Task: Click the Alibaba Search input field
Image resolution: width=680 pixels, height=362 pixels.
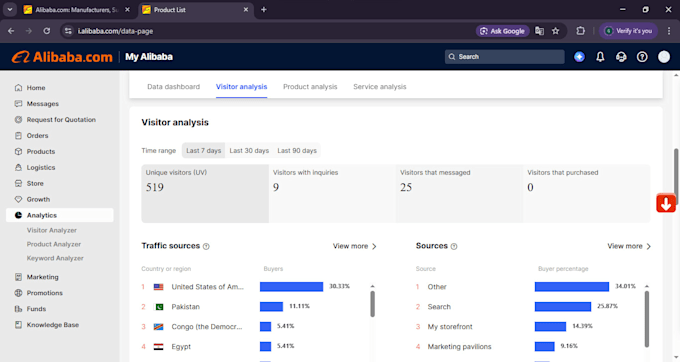Action: [x=504, y=57]
